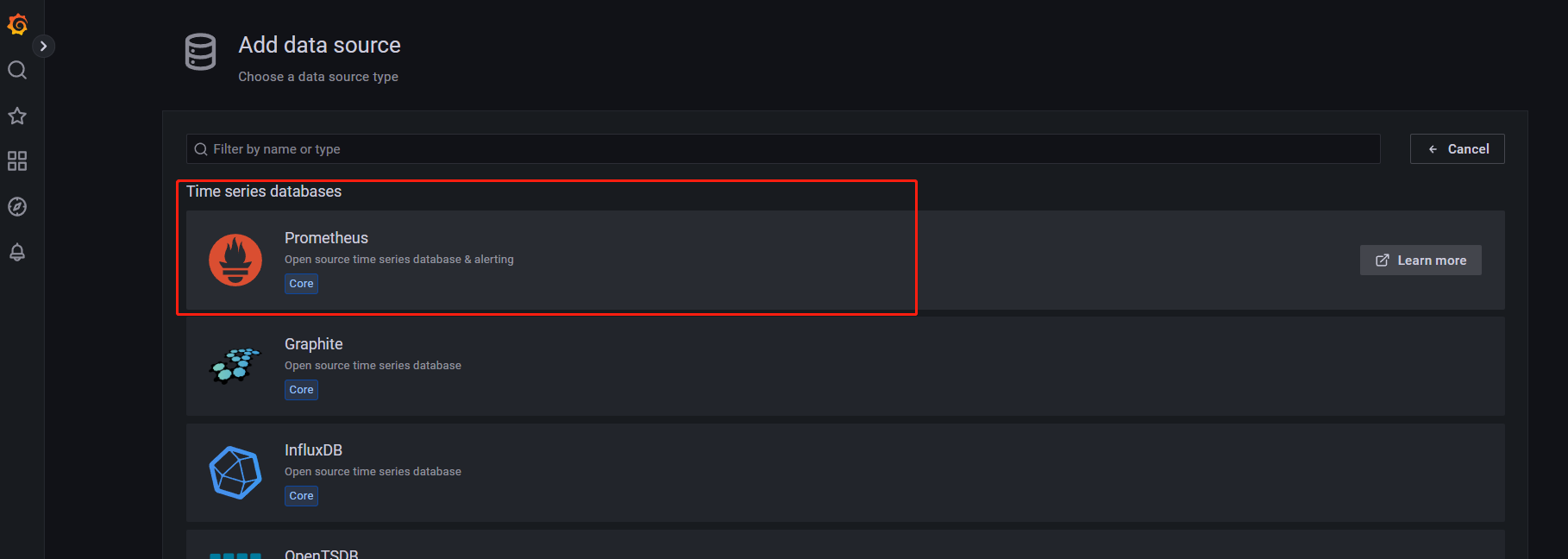Click the Core badge under InfluxDB
The image size is (1568, 559).
coord(301,496)
